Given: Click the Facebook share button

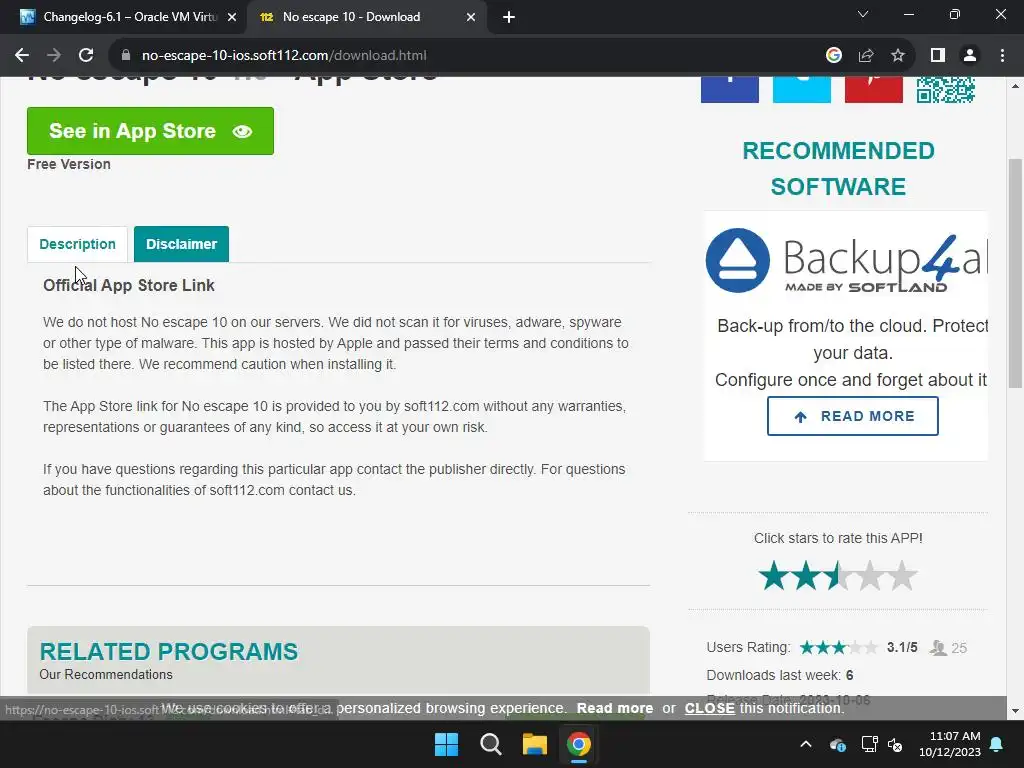Looking at the screenshot, I should point(729,89).
